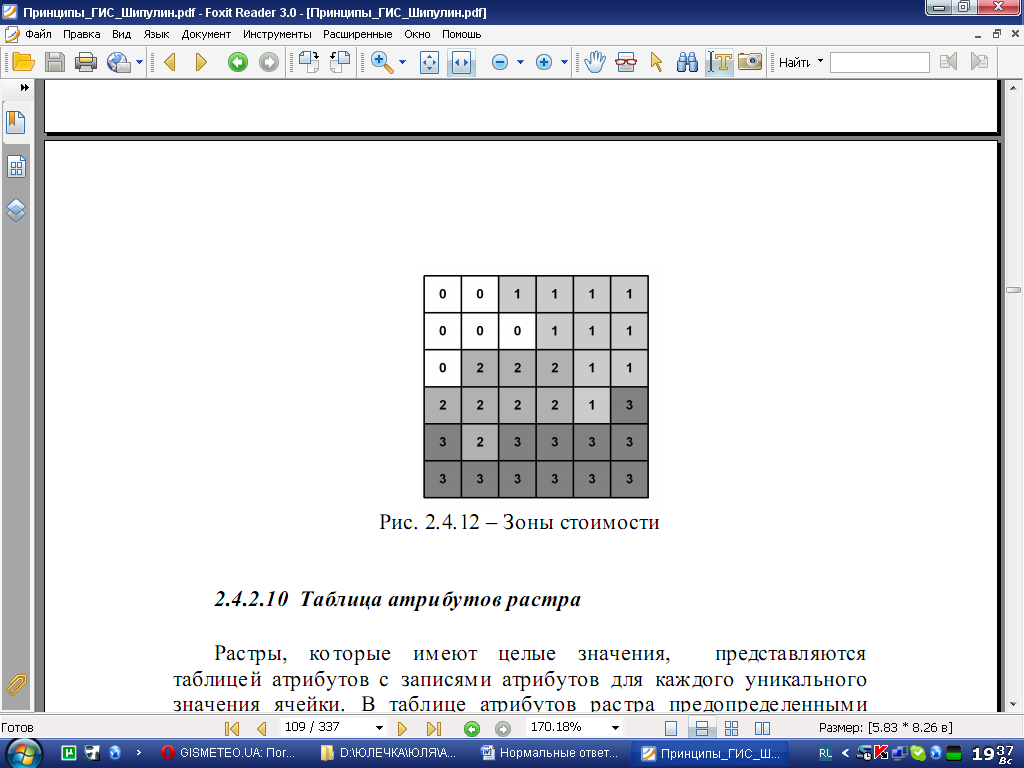The height and width of the screenshot is (768, 1024).
Task: Select the arrow annotation selection tool
Action: pos(656,62)
